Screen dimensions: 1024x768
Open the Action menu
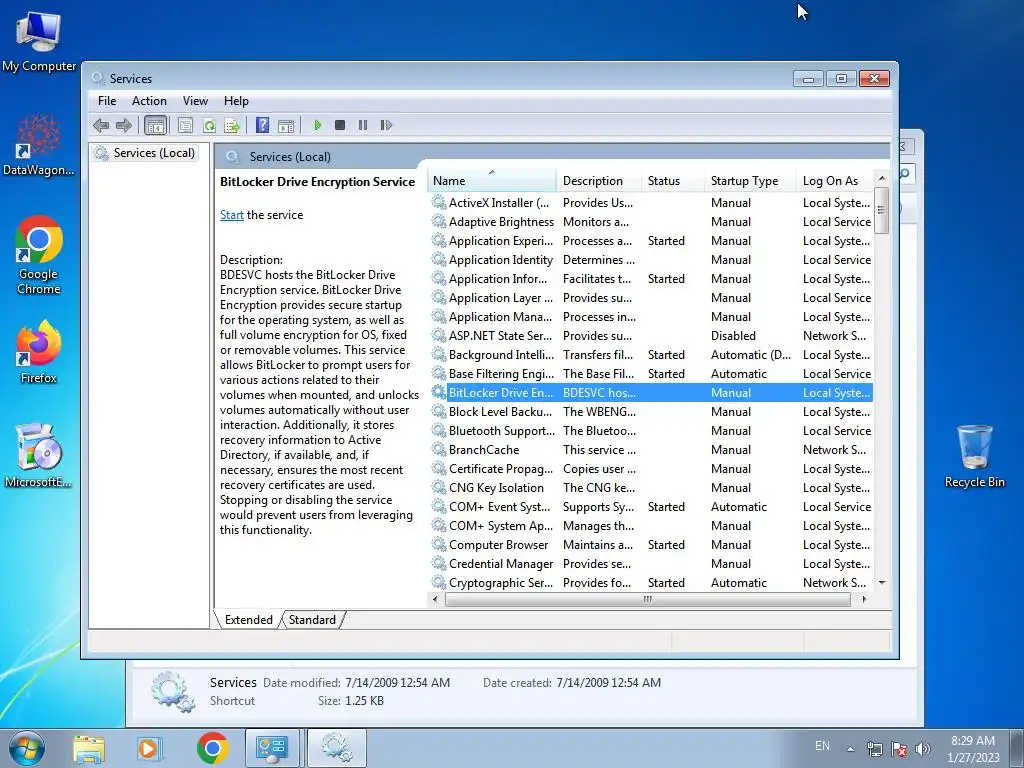coord(149,101)
